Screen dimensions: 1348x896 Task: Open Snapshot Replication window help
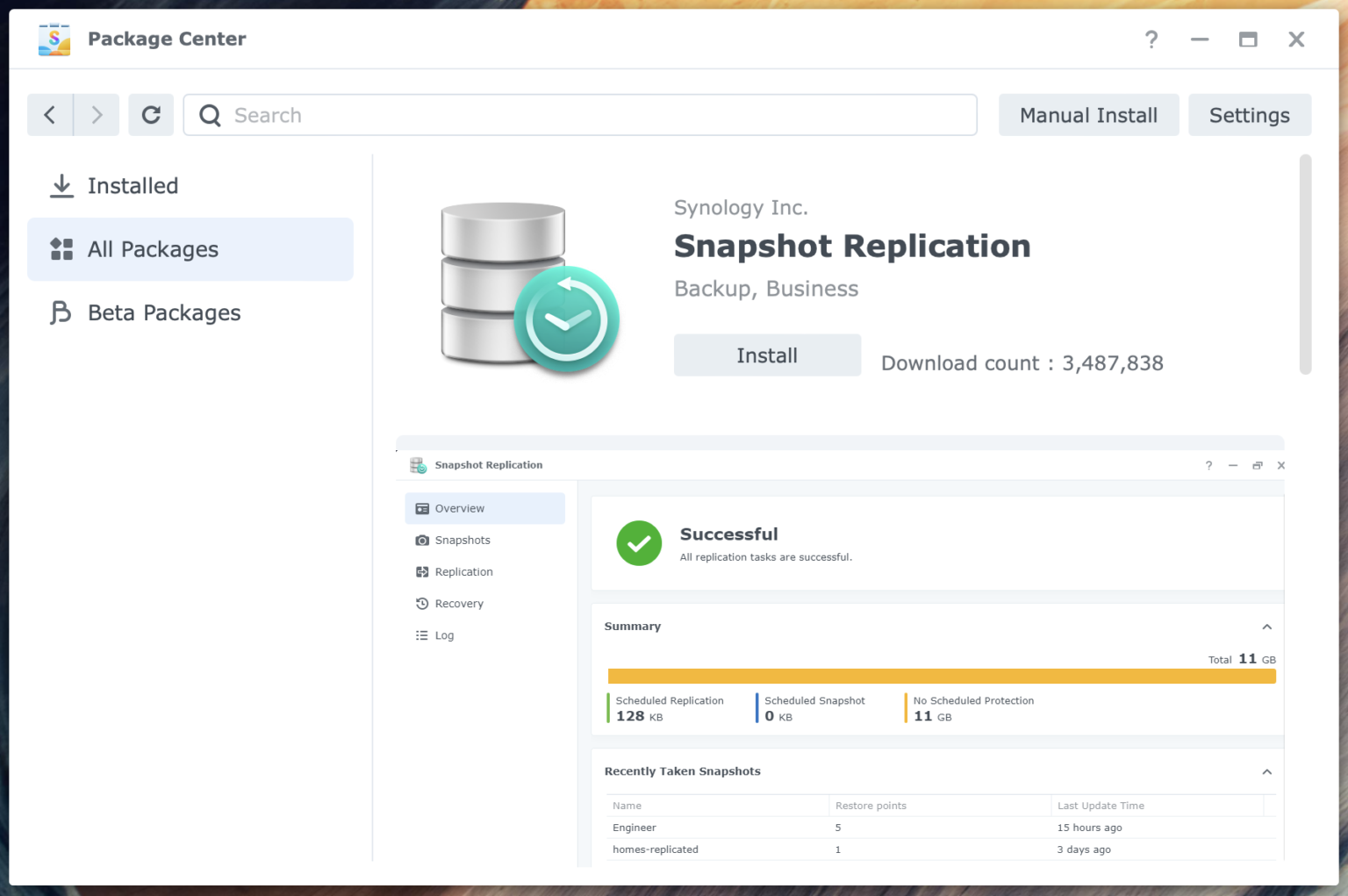pos(1208,465)
